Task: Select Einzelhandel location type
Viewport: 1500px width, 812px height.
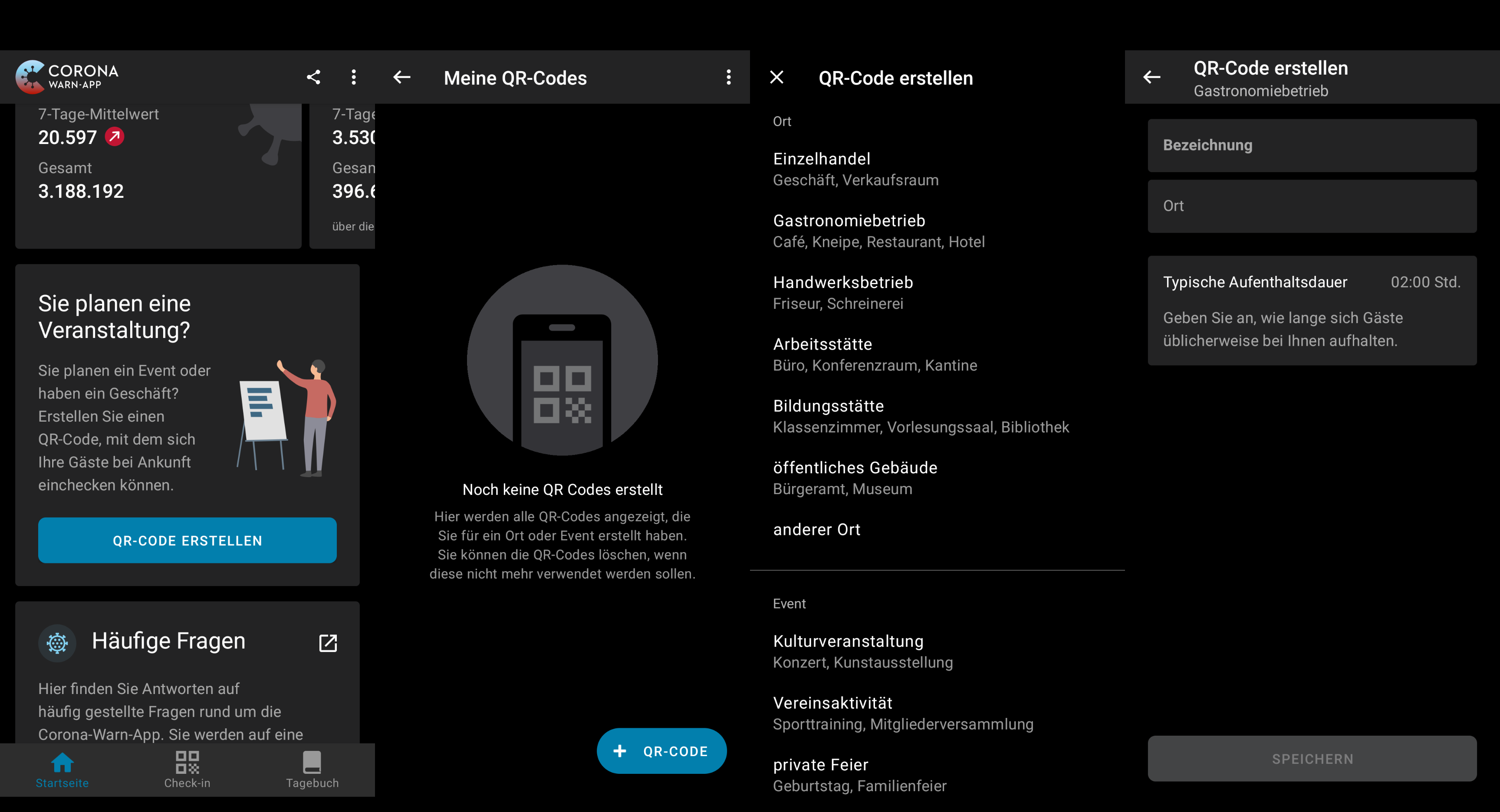Action: coord(937,170)
